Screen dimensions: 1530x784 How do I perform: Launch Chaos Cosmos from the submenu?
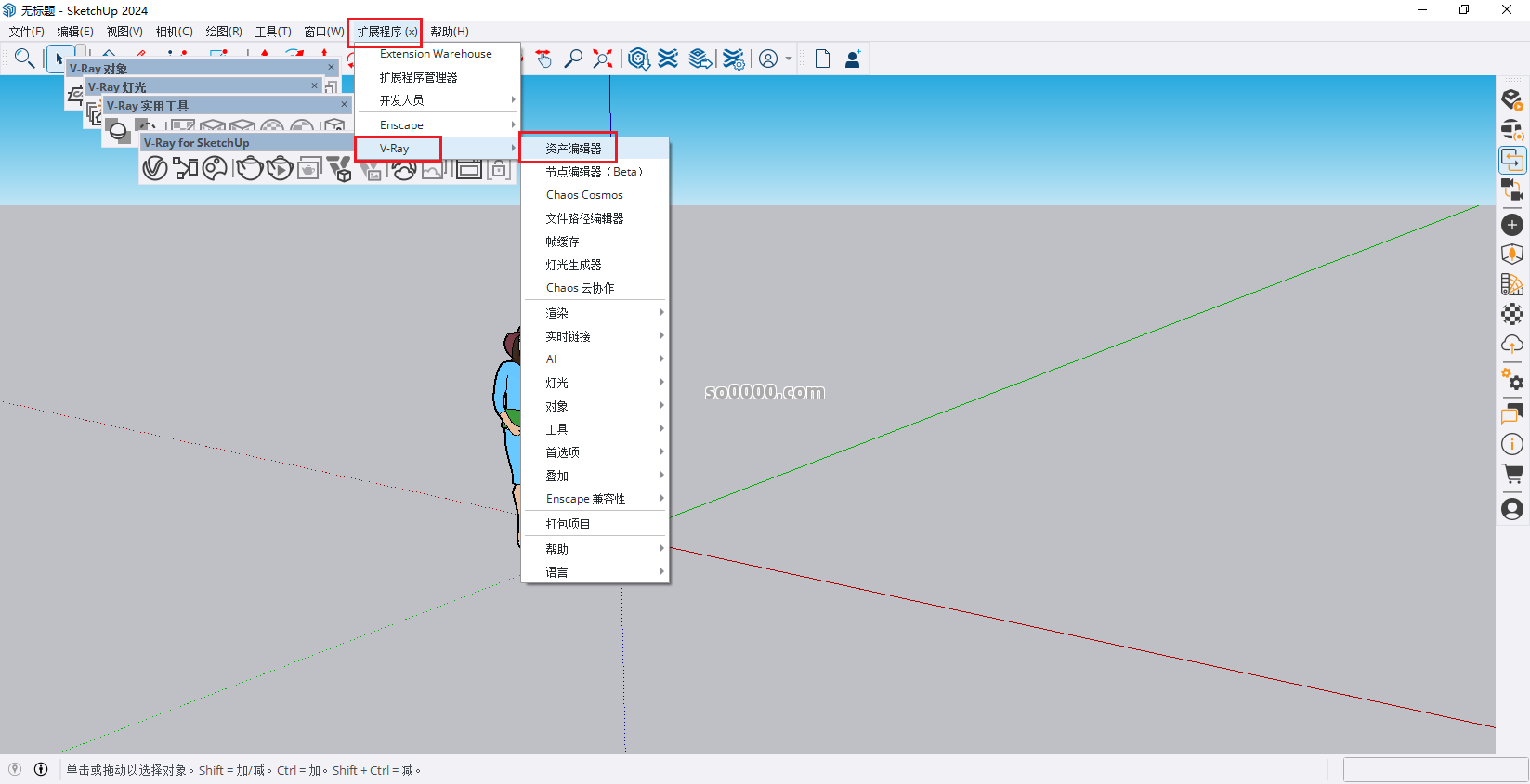tap(595, 195)
